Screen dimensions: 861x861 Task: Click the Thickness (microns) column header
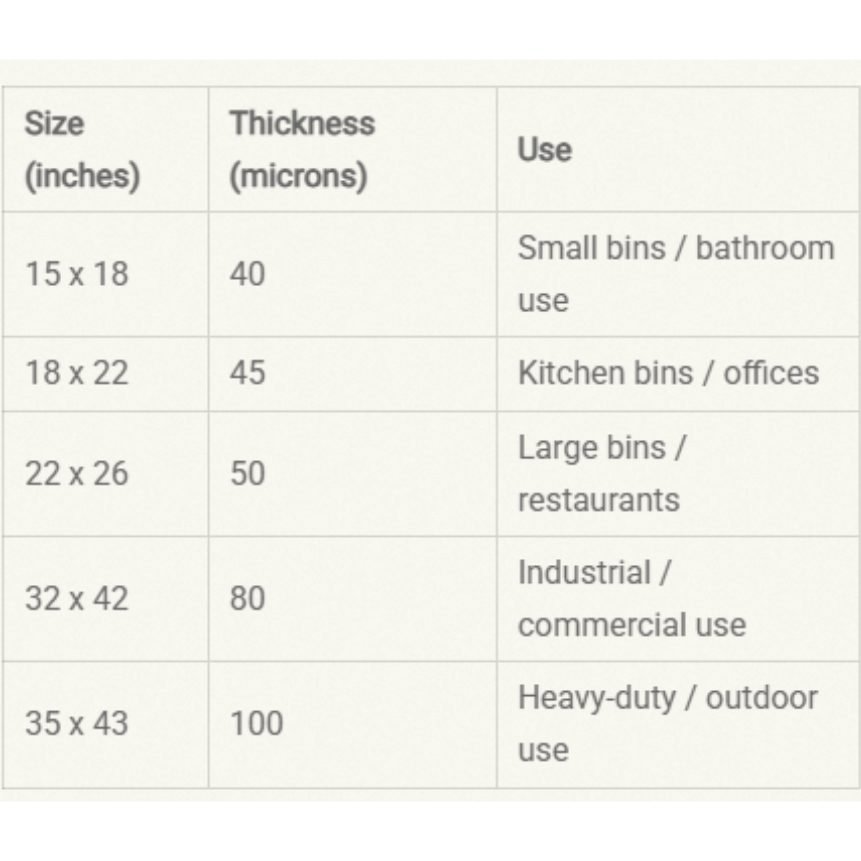point(301,150)
